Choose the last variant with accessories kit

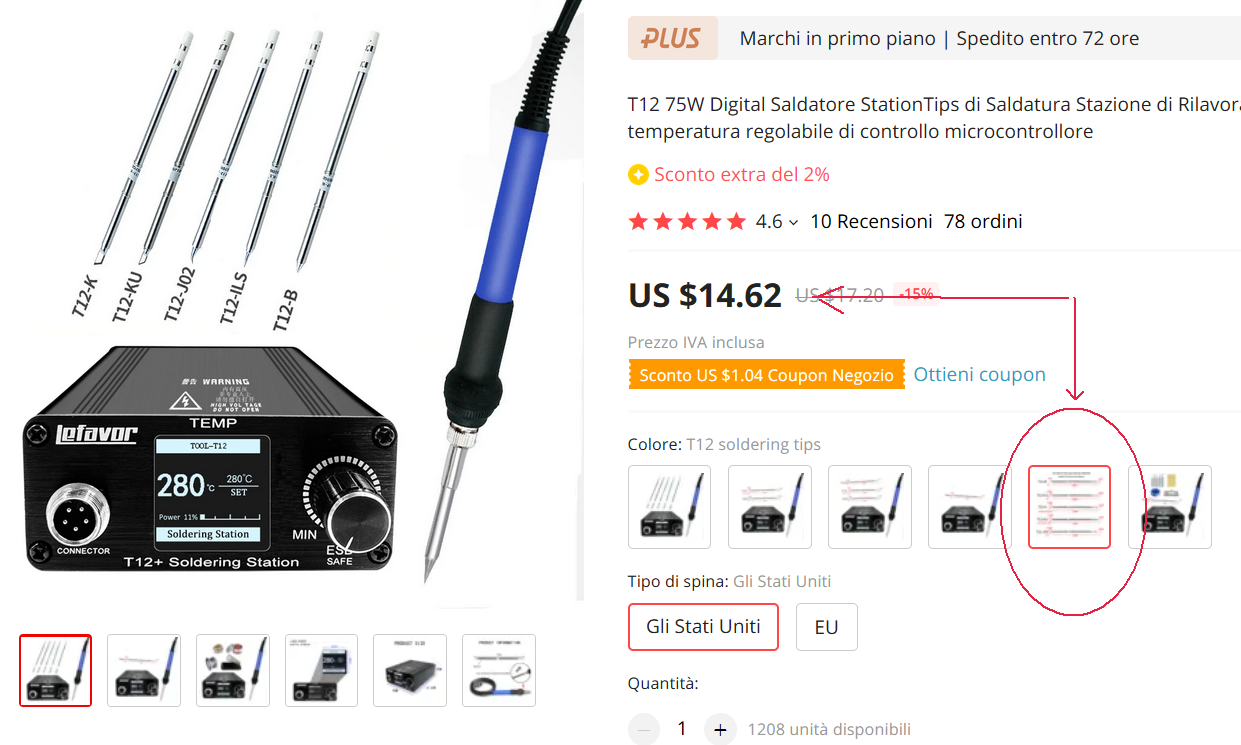pyautogui.click(x=1170, y=507)
